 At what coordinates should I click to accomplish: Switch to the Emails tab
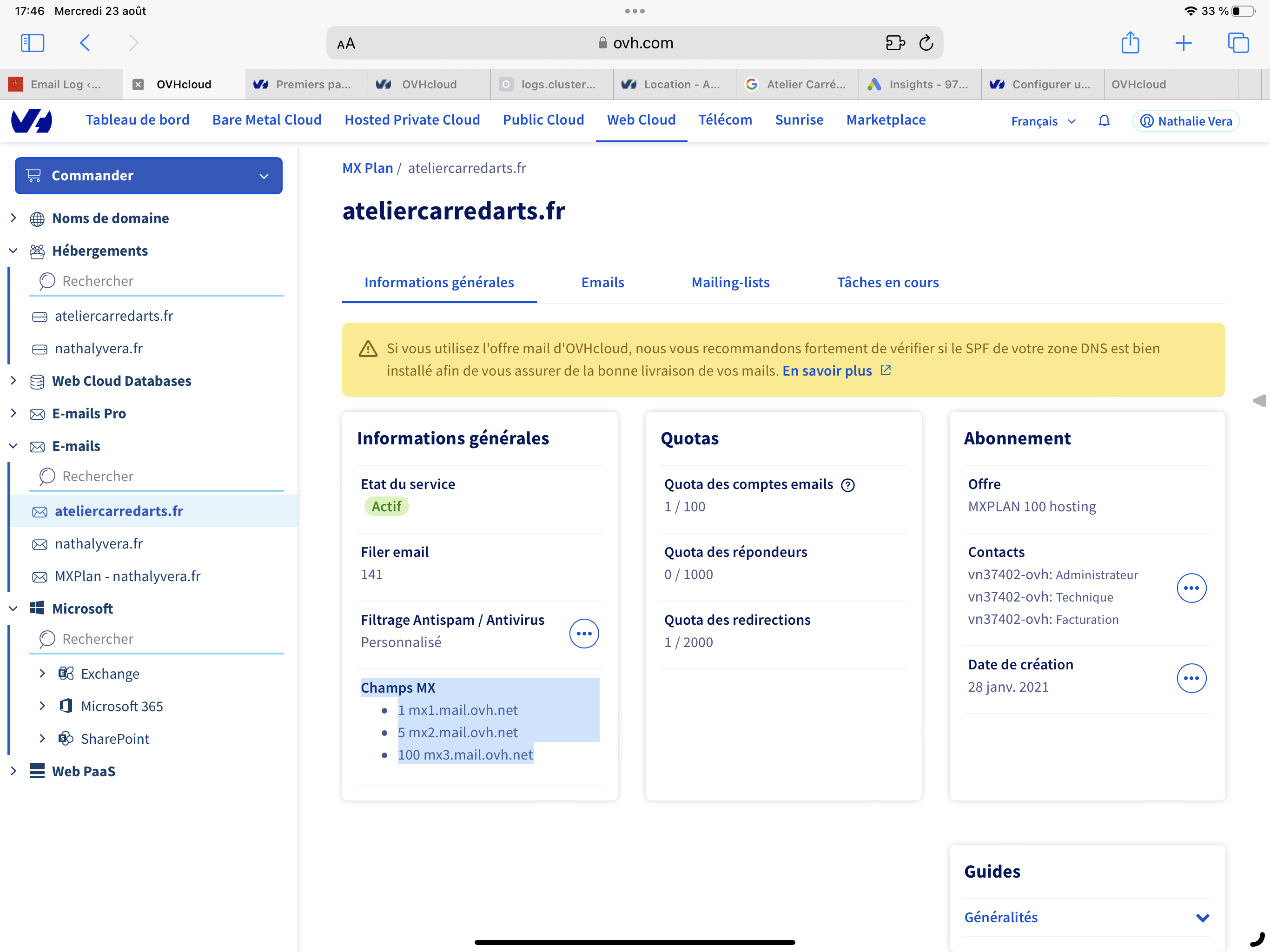tap(602, 283)
